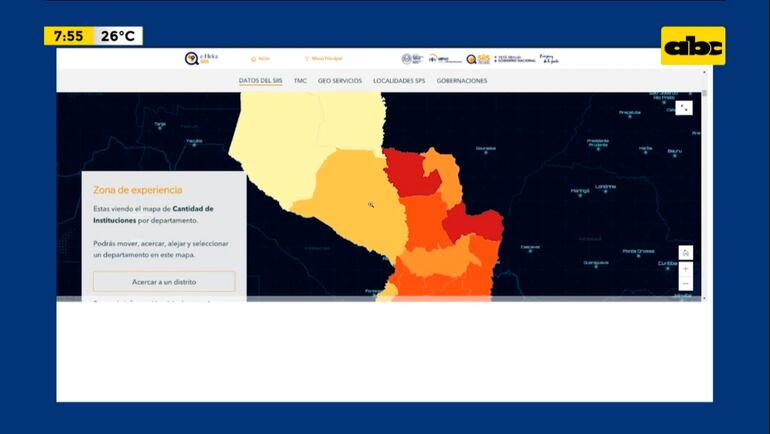770x434 pixels.
Task: Select the LOCALIDADES SPS tab
Action: pyautogui.click(x=399, y=80)
